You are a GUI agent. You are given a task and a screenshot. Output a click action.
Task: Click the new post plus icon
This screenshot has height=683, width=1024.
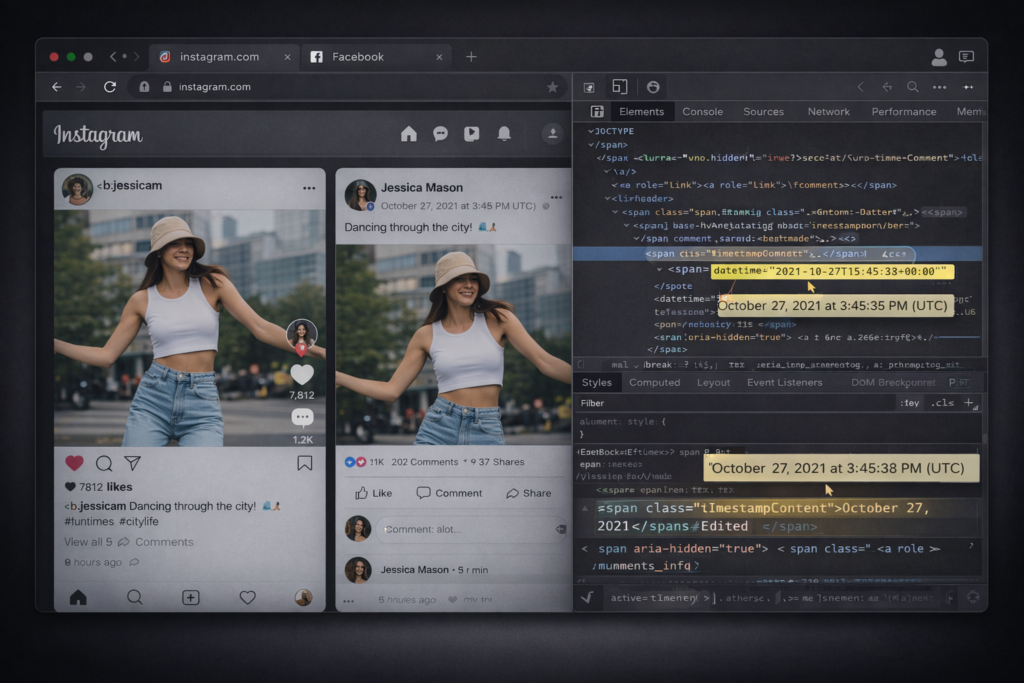190,597
